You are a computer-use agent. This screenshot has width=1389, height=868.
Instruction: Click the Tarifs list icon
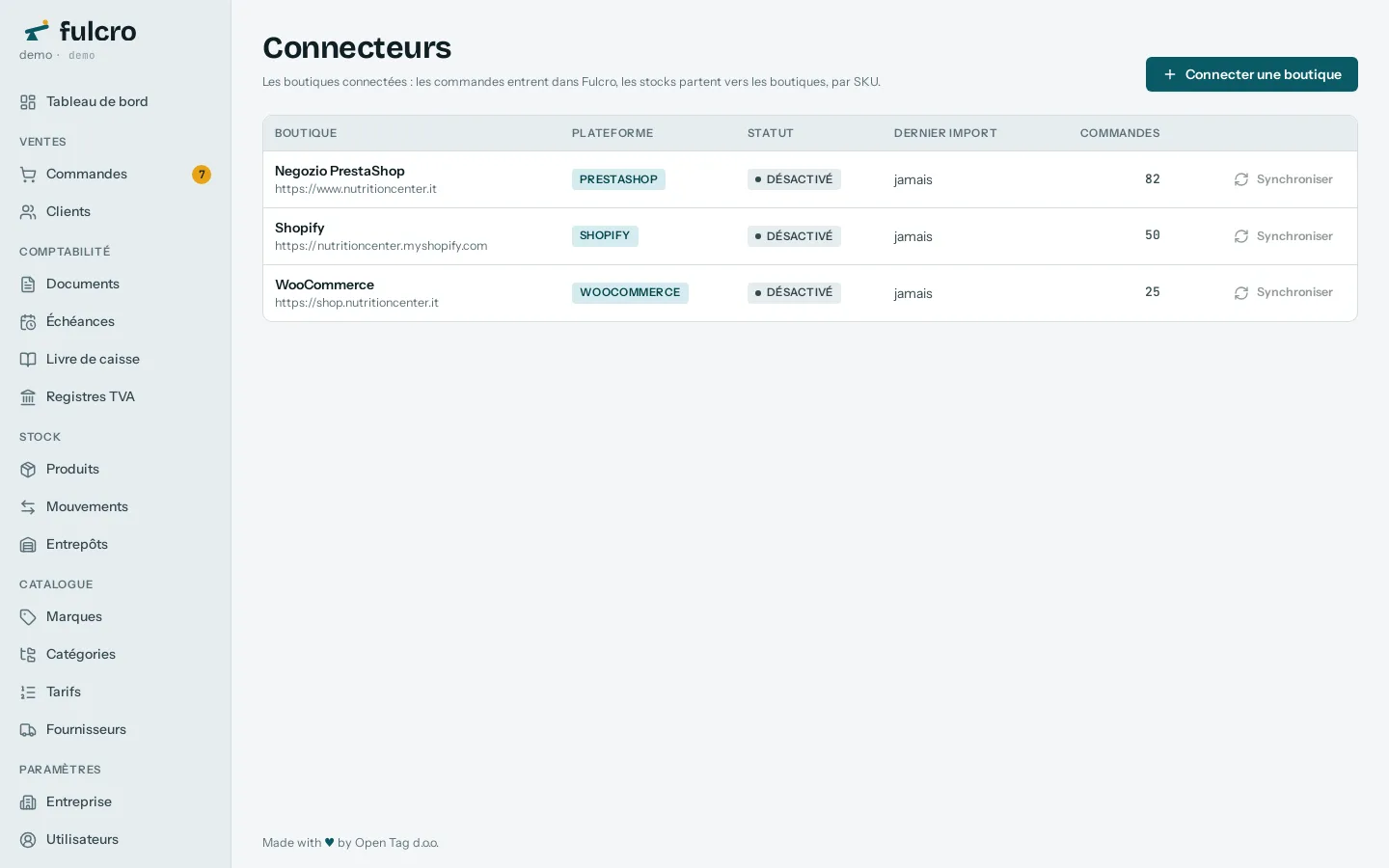coord(28,692)
